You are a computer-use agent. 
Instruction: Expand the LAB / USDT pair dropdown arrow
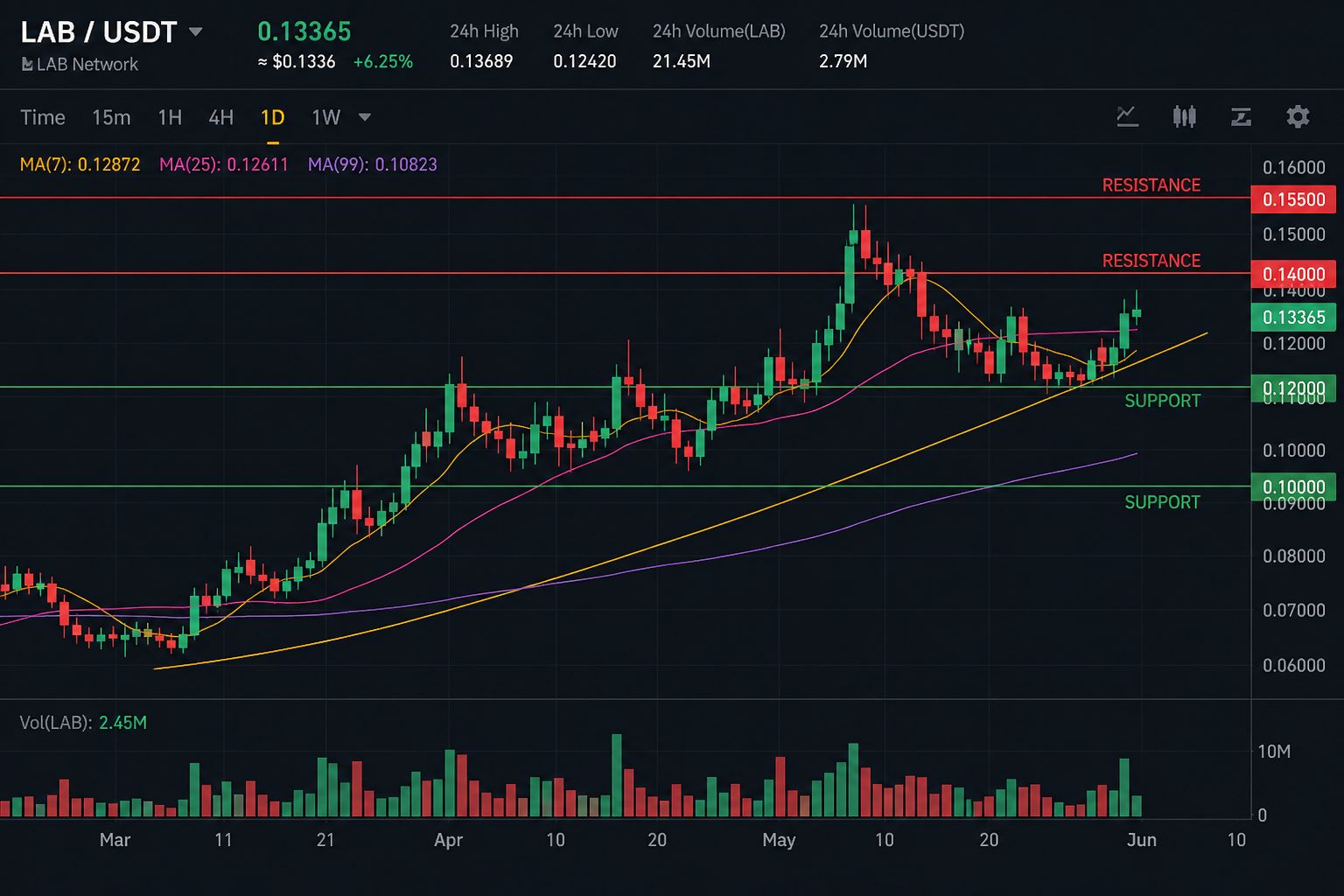click(196, 32)
